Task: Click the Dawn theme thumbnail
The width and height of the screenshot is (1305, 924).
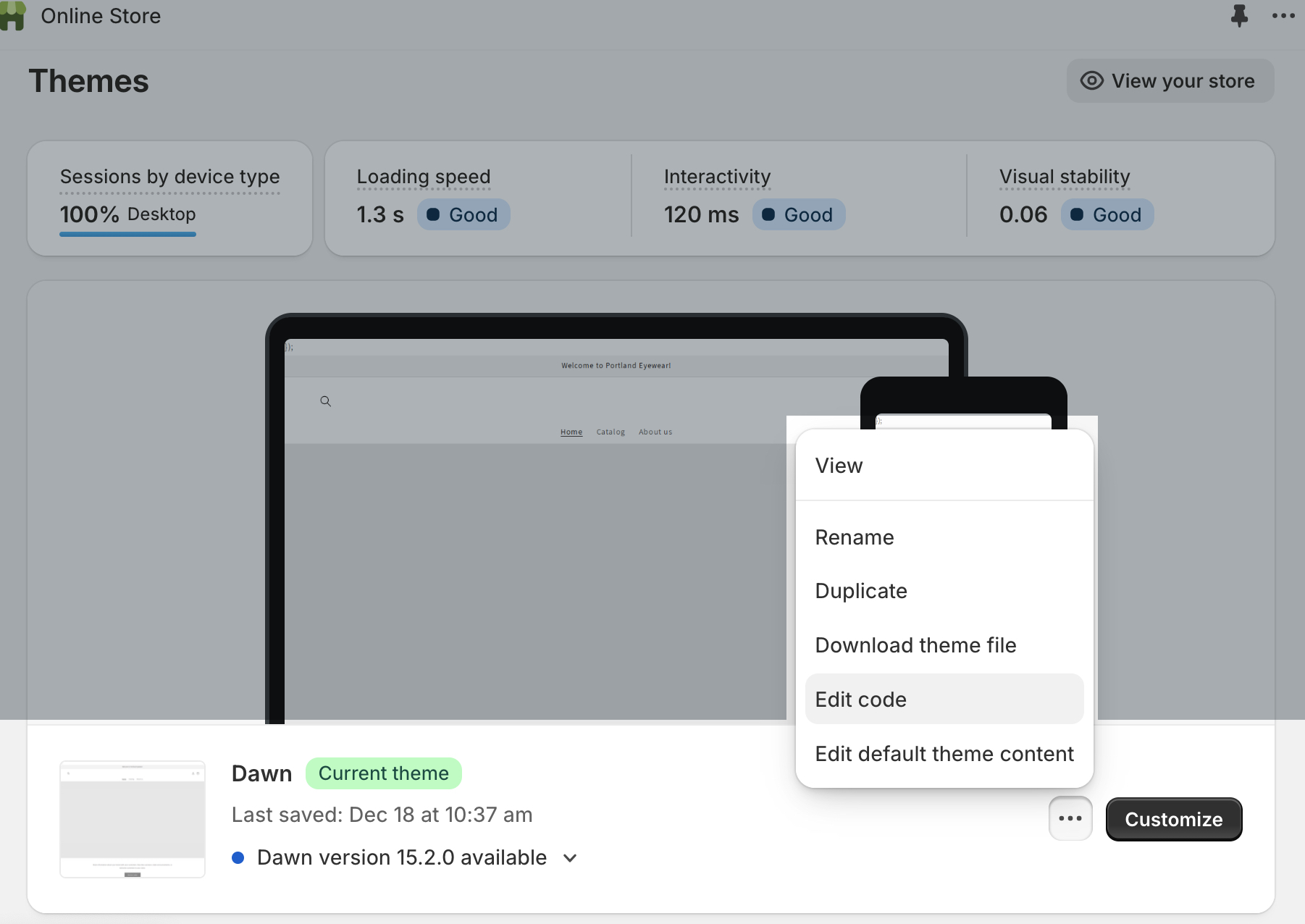Action: click(133, 819)
